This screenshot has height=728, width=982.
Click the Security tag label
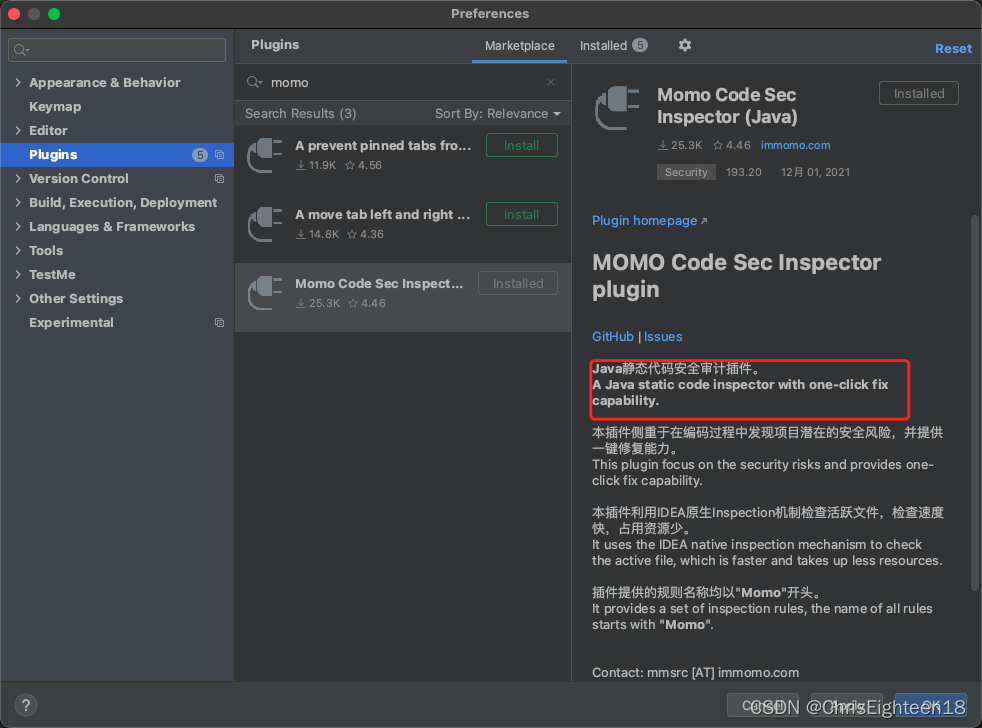(x=686, y=172)
